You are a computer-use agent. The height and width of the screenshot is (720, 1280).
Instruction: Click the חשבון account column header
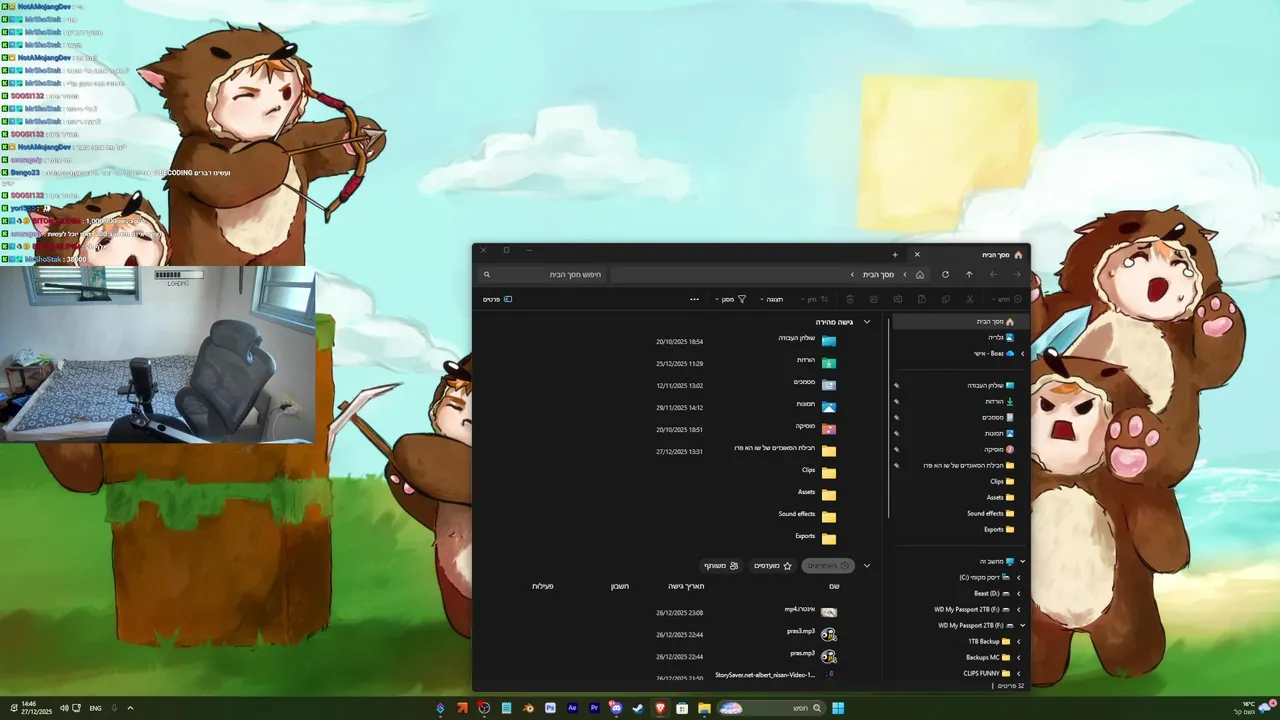click(x=620, y=586)
